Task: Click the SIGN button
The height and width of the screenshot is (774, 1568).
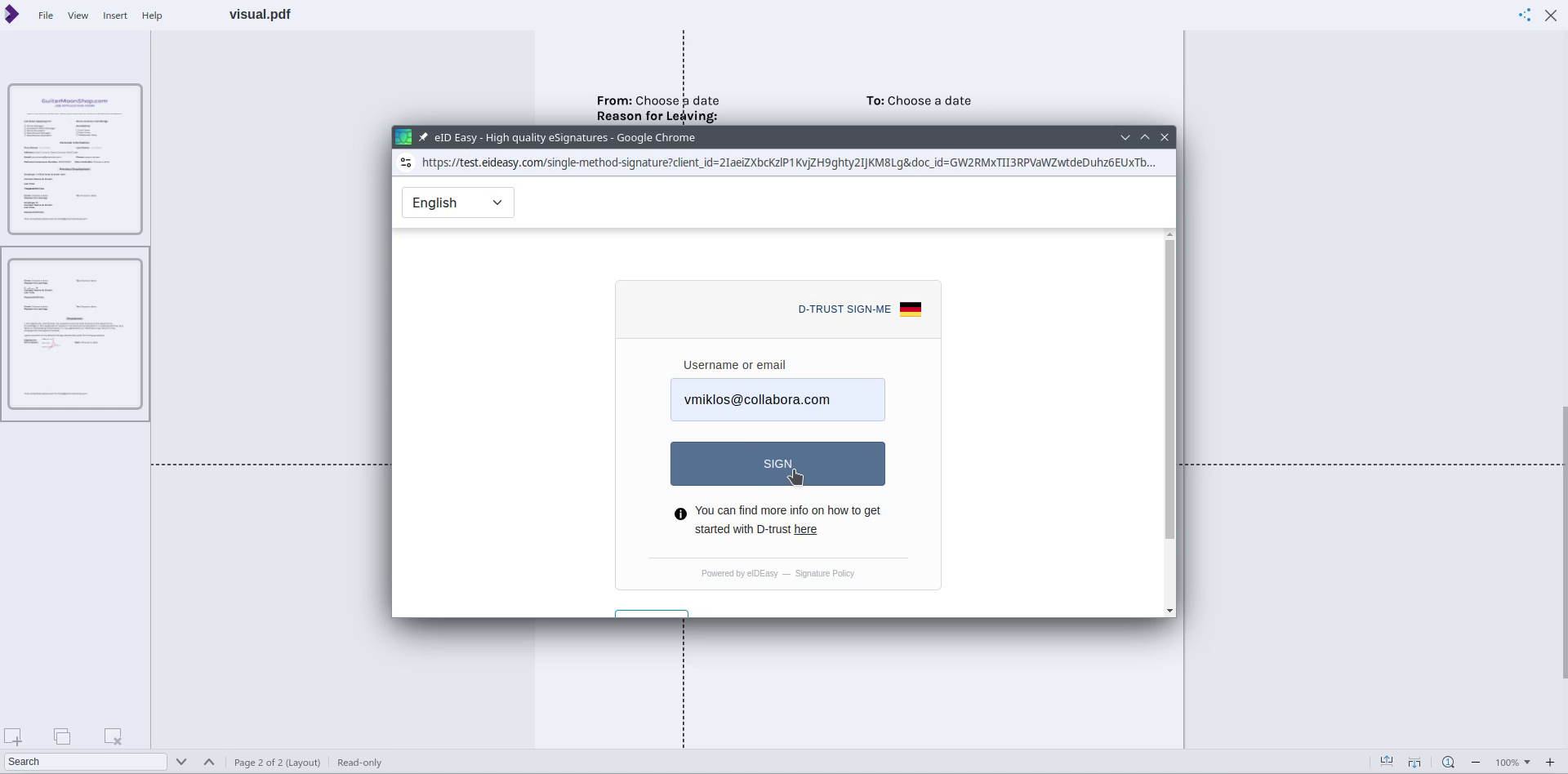Action: pos(777,464)
